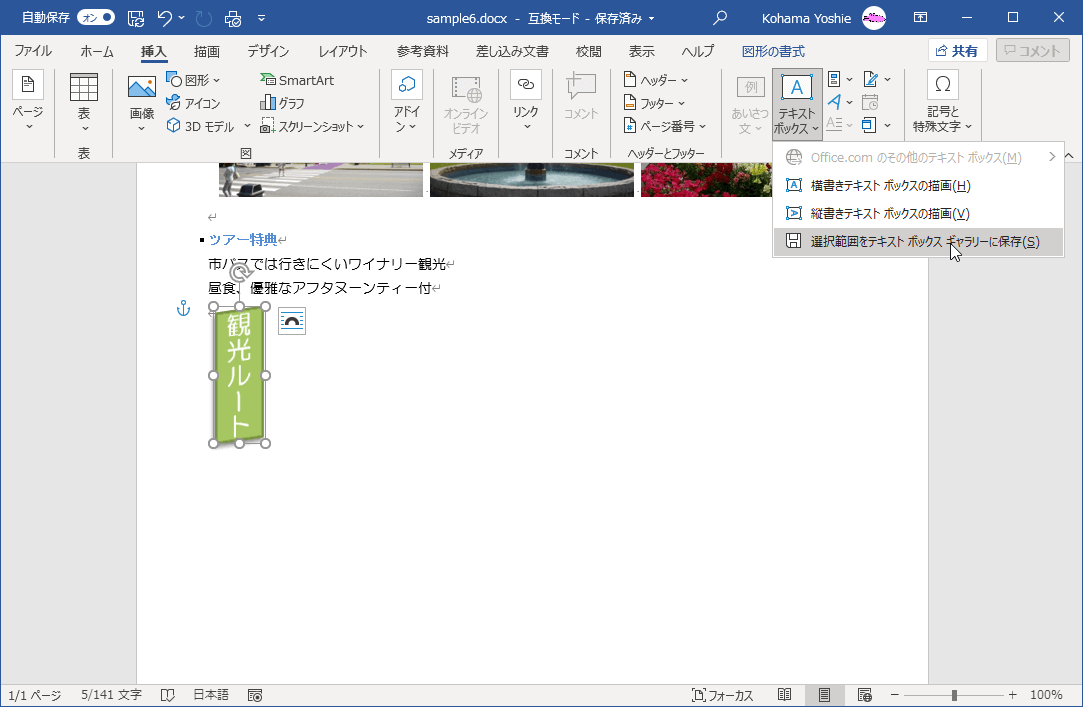Click the anchor icon in the left margin
The image size is (1083, 707).
click(183, 308)
